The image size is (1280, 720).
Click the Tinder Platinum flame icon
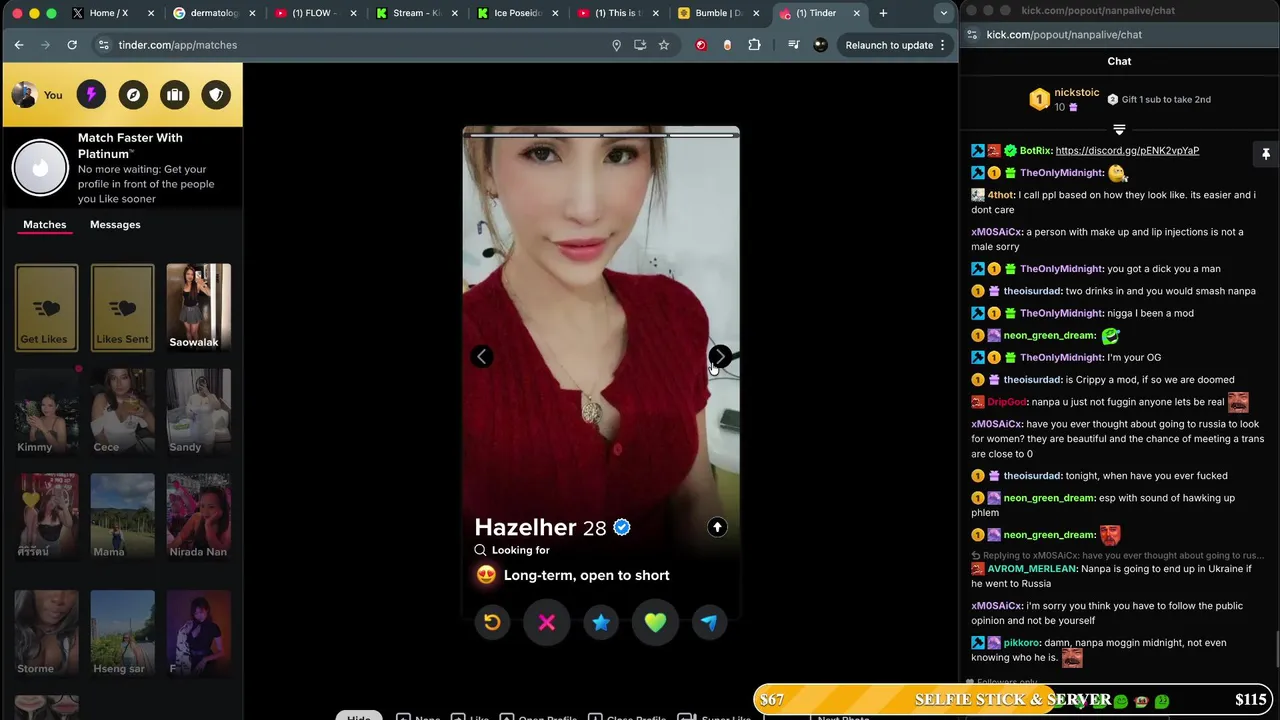coord(40,167)
